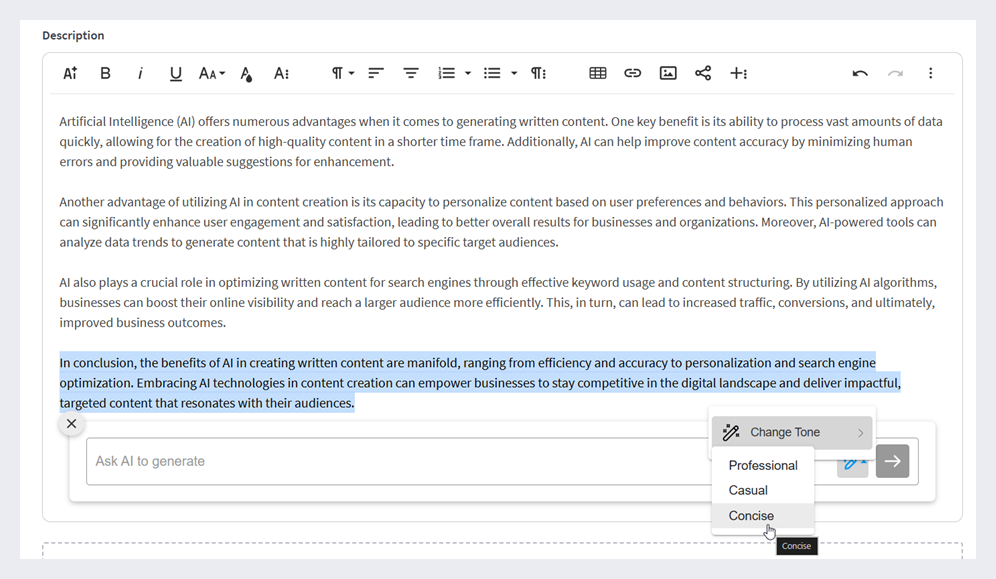The height and width of the screenshot is (579, 996).
Task: Align text left
Action: 376,74
